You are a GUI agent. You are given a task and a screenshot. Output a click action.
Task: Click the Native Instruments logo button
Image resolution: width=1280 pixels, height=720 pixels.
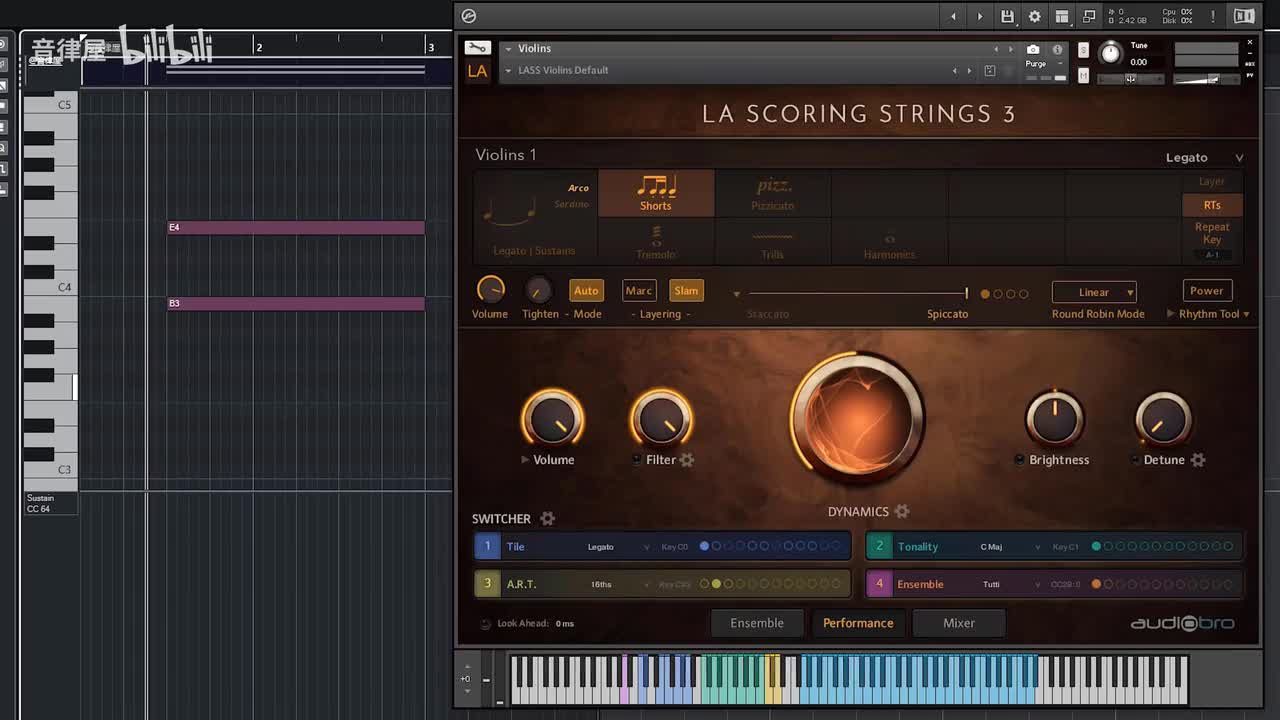pyautogui.click(x=1244, y=16)
